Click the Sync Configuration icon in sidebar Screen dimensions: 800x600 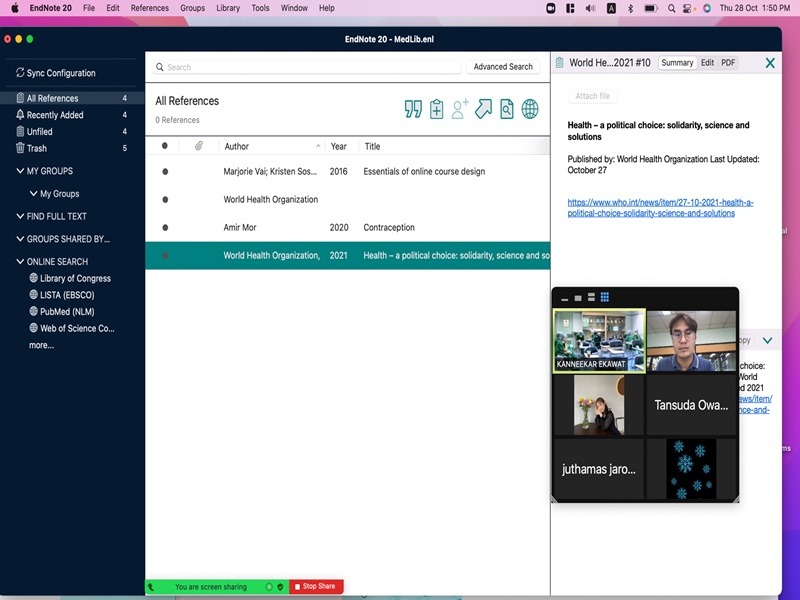[19, 73]
